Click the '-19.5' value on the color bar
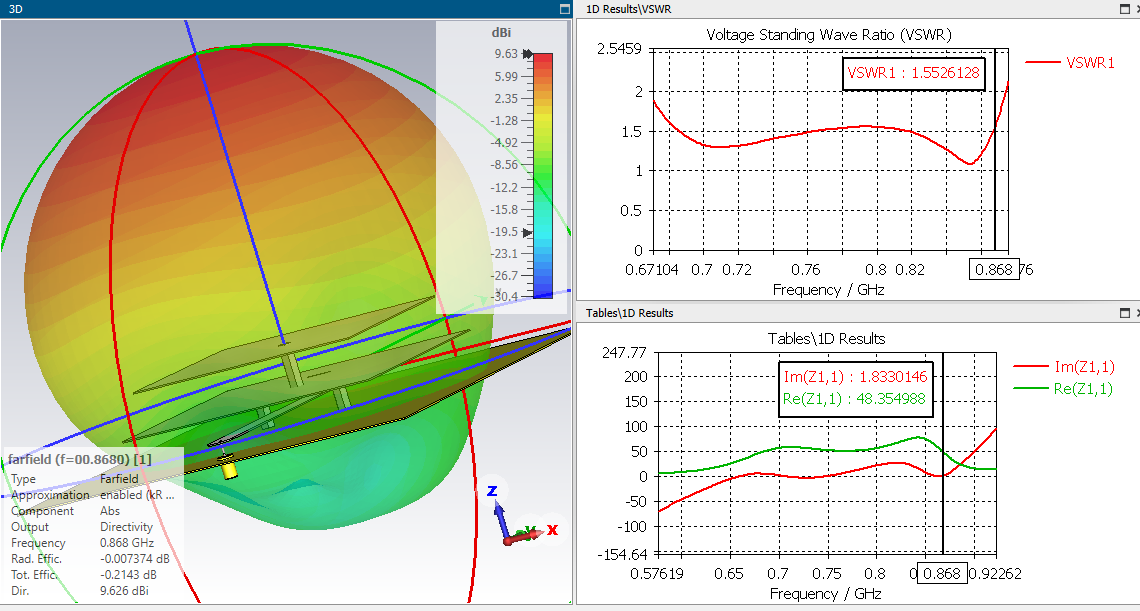Screen dimensions: 1140x611 [504, 232]
